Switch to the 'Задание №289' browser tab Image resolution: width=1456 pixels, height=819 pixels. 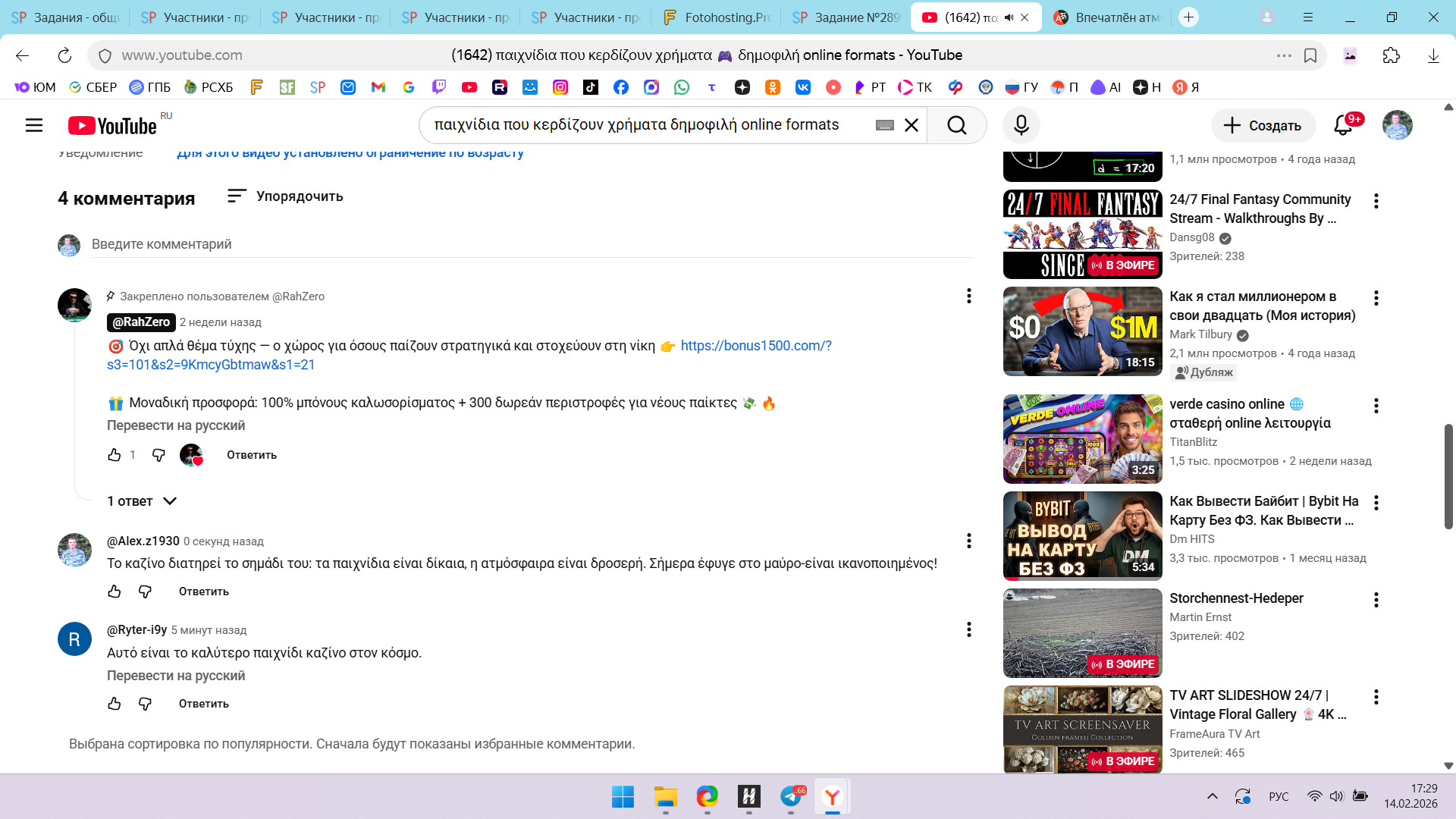click(846, 17)
